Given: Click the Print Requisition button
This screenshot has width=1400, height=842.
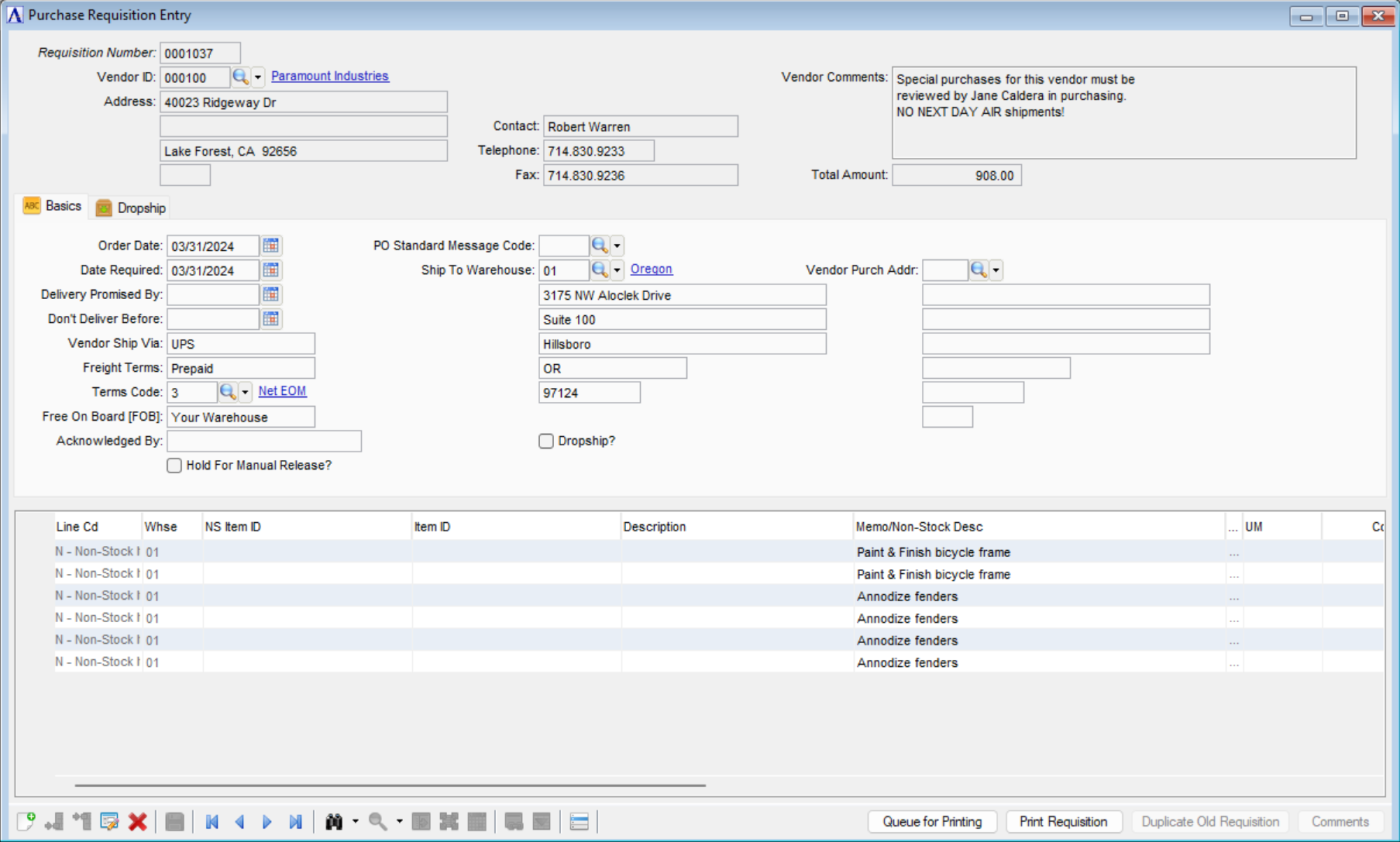Looking at the screenshot, I should (1063, 821).
